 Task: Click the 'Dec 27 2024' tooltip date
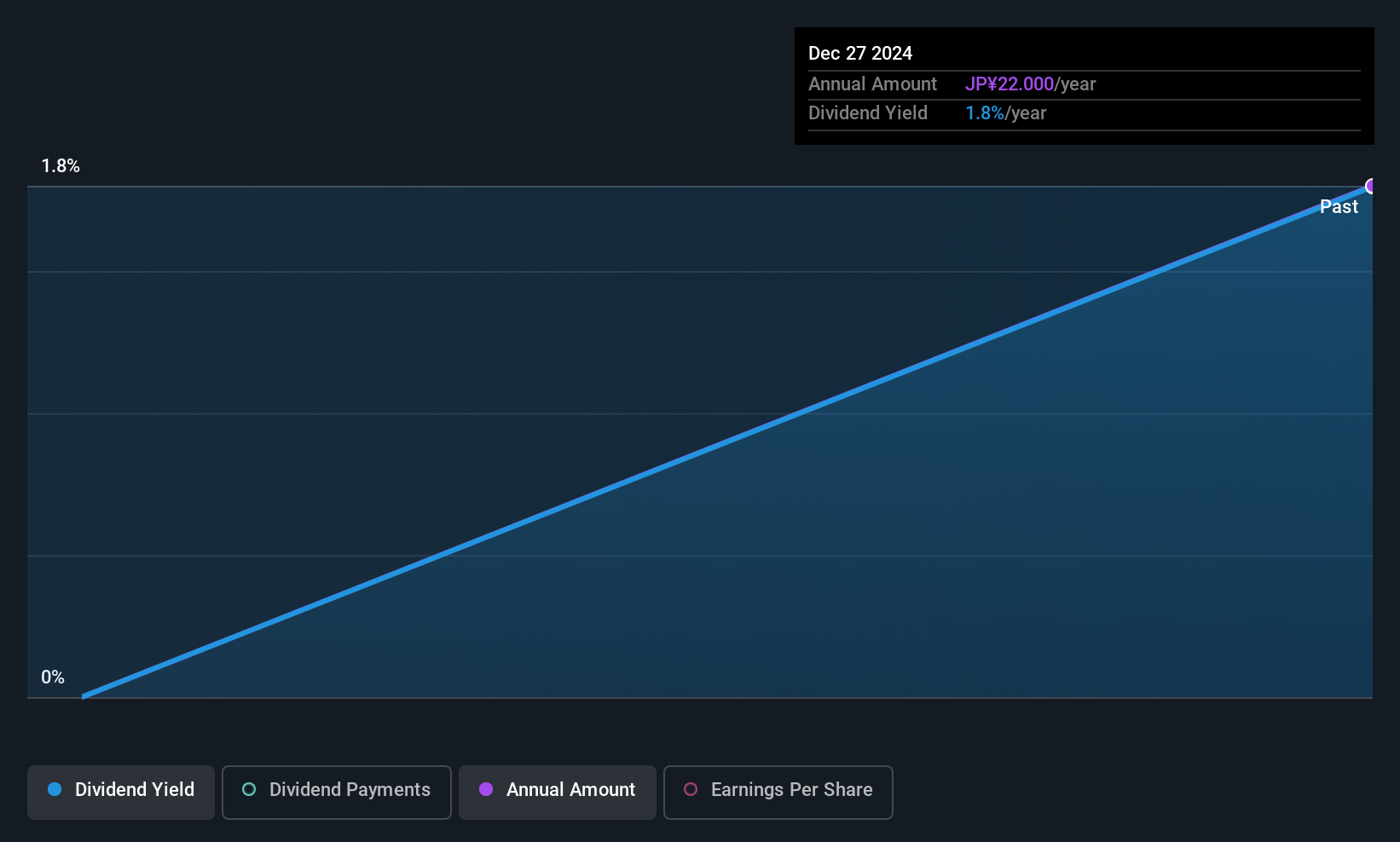tap(860, 53)
